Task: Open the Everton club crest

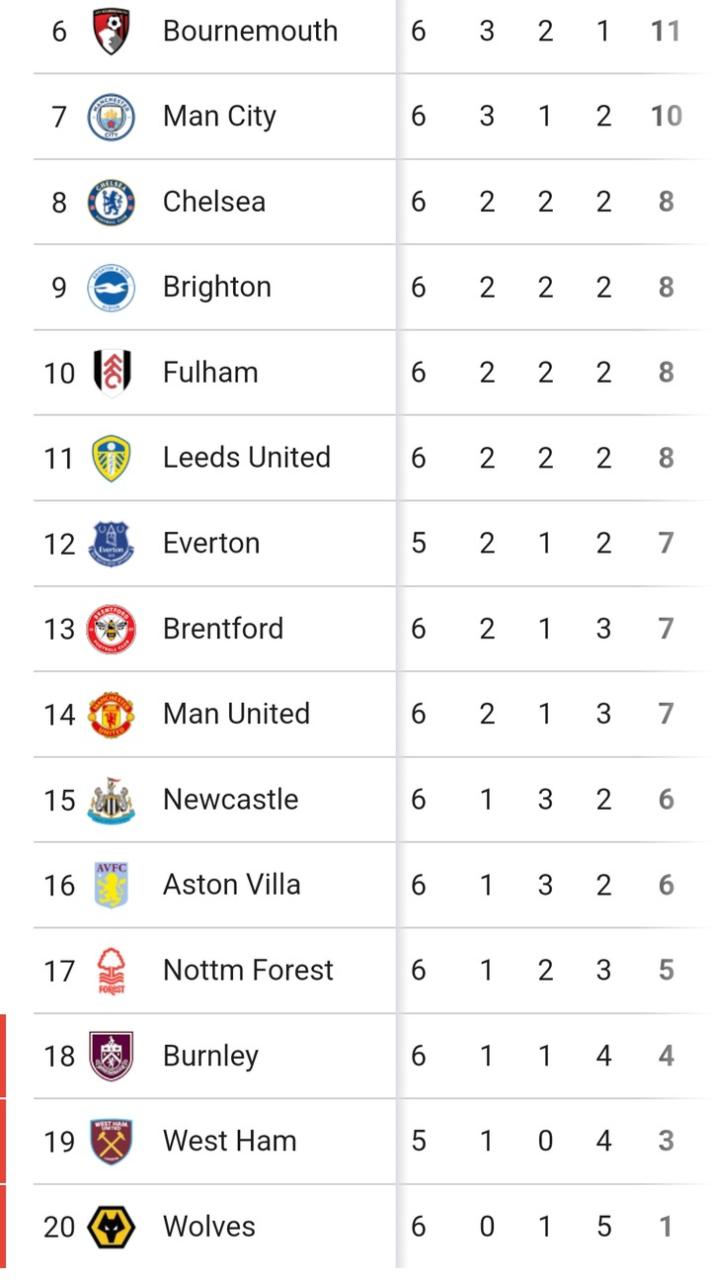Action: 111,544
